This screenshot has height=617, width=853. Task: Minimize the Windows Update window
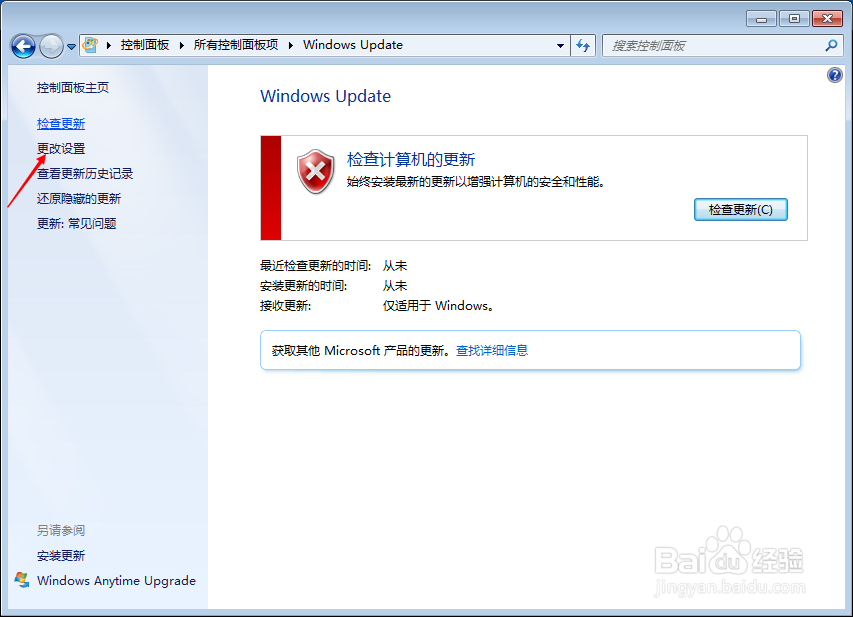(761, 19)
